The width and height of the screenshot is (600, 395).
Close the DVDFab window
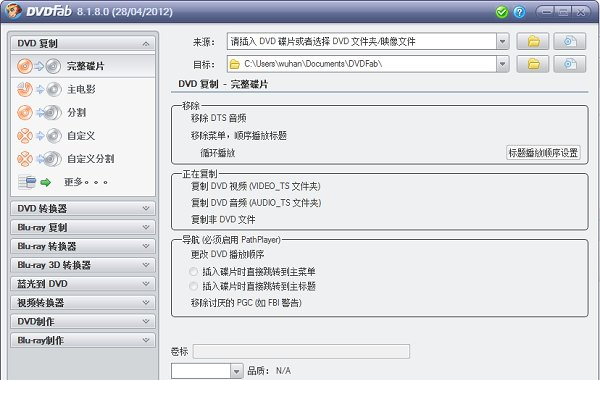tap(581, 12)
